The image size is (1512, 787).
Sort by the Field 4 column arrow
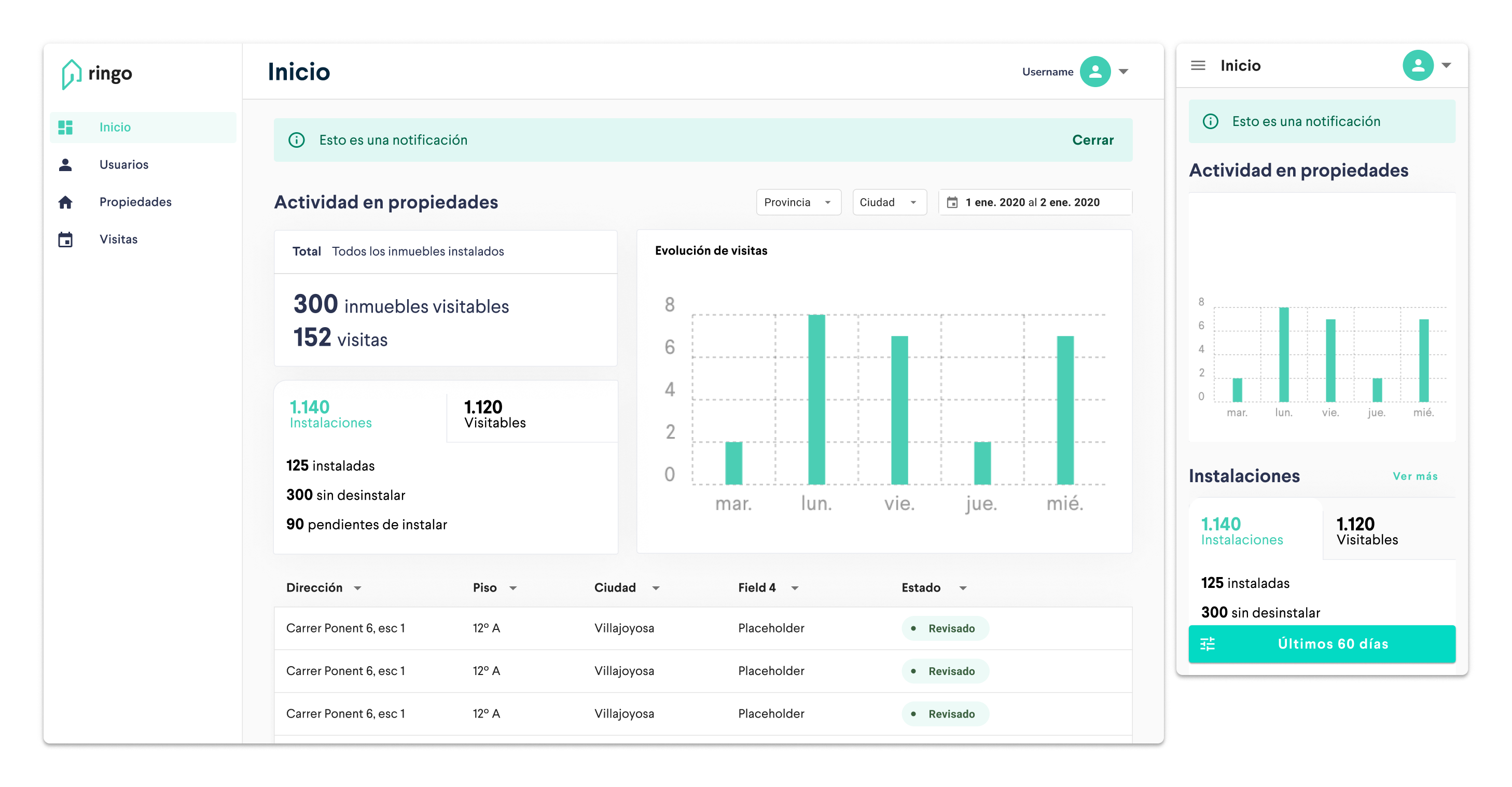pyautogui.click(x=794, y=588)
